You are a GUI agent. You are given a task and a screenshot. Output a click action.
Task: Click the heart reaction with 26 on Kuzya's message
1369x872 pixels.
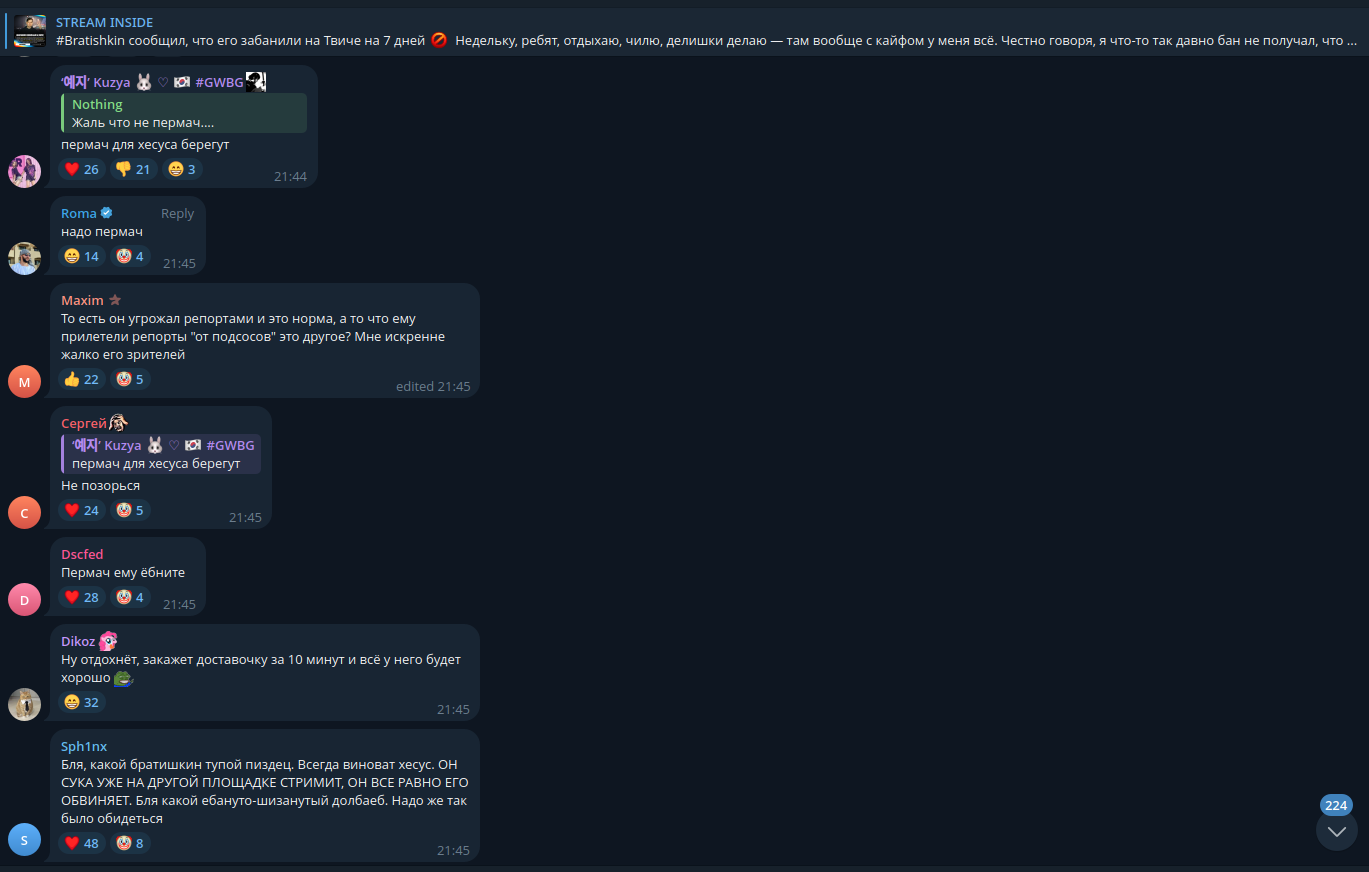pos(81,169)
